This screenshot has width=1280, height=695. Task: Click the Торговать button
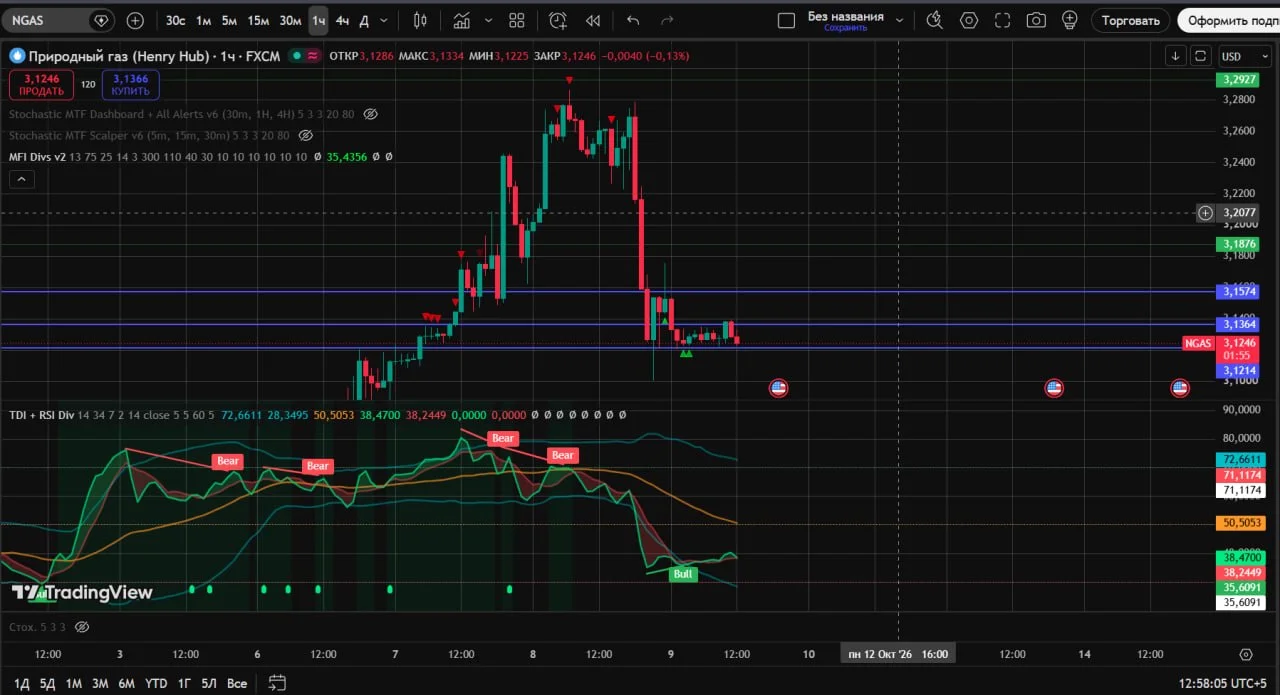coord(1130,20)
